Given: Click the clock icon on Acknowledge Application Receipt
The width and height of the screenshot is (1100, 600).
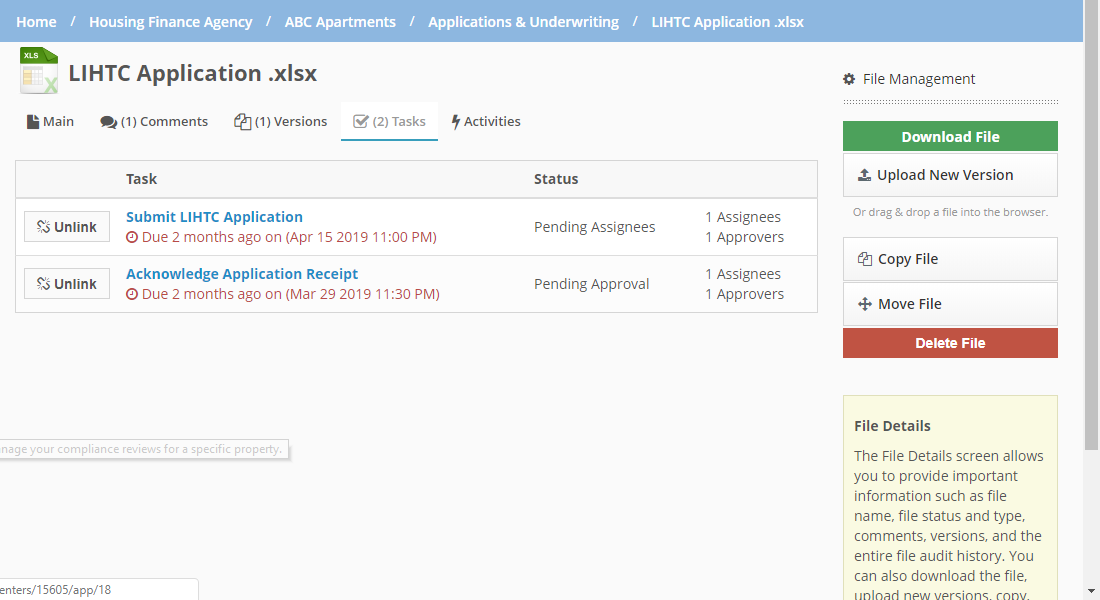Looking at the screenshot, I should [132, 294].
